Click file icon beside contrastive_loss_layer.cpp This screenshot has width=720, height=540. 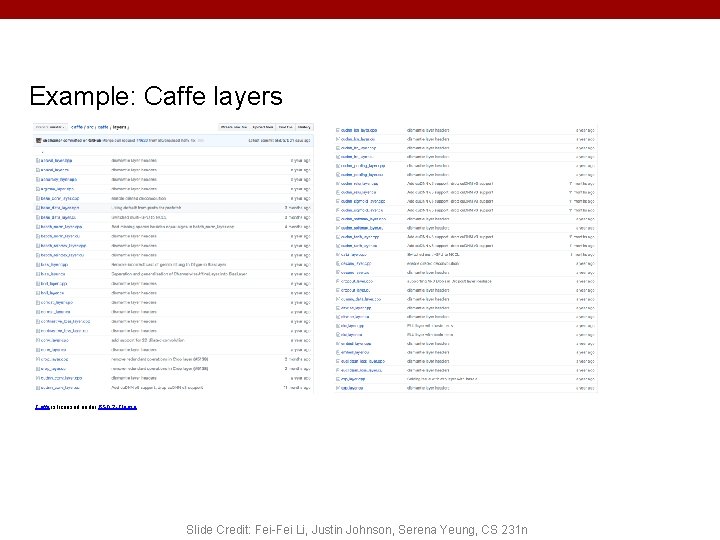38,321
